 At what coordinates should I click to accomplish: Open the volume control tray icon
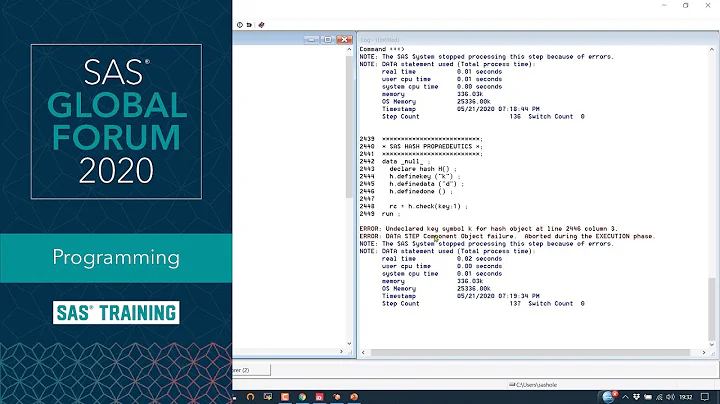(x=670, y=397)
